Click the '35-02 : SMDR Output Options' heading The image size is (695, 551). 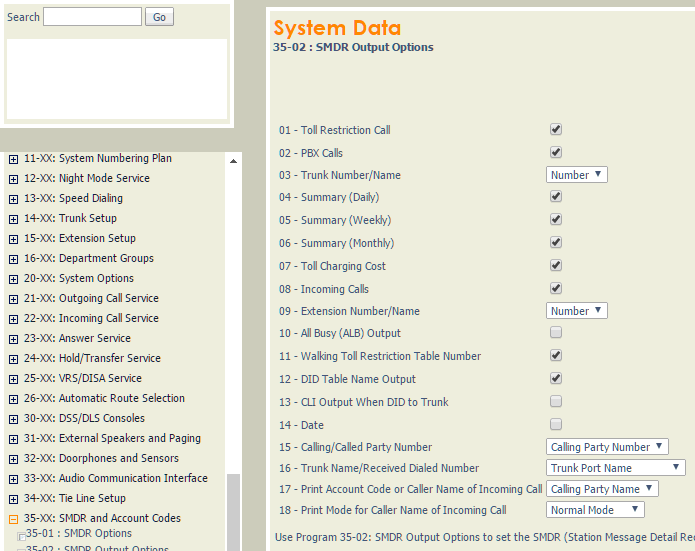353,47
